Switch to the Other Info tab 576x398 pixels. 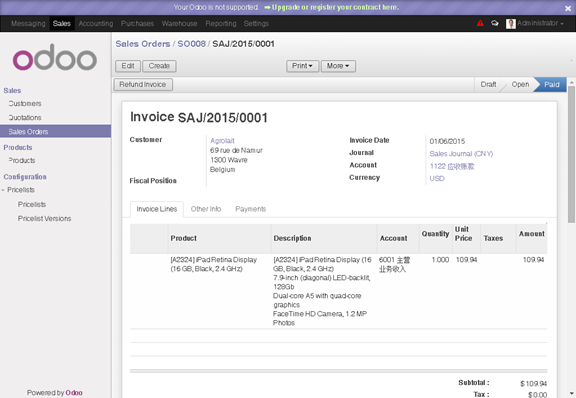pyautogui.click(x=206, y=209)
